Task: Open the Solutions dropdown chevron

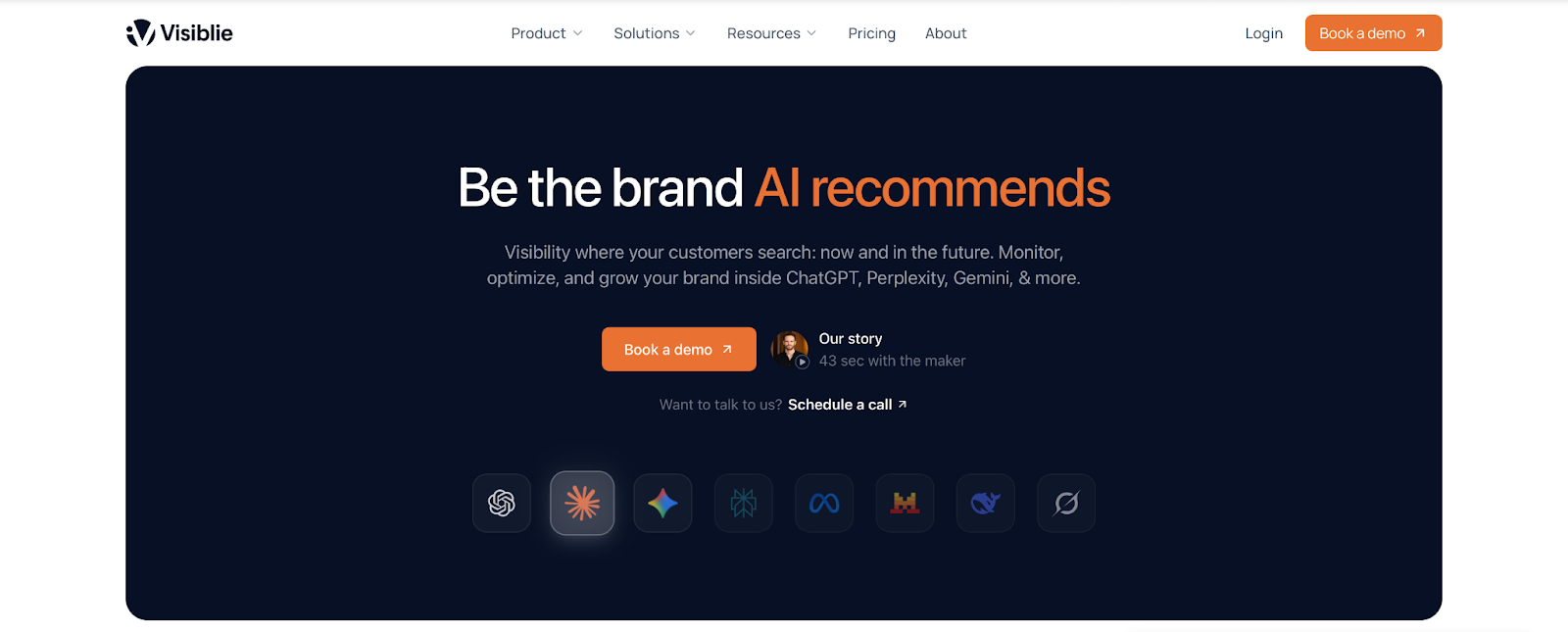Action: click(x=691, y=33)
